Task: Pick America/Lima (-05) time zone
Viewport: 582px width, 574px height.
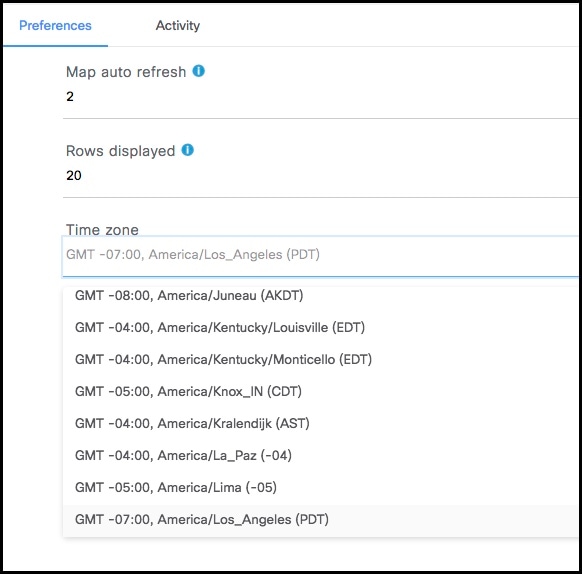Action: click(x=321, y=487)
